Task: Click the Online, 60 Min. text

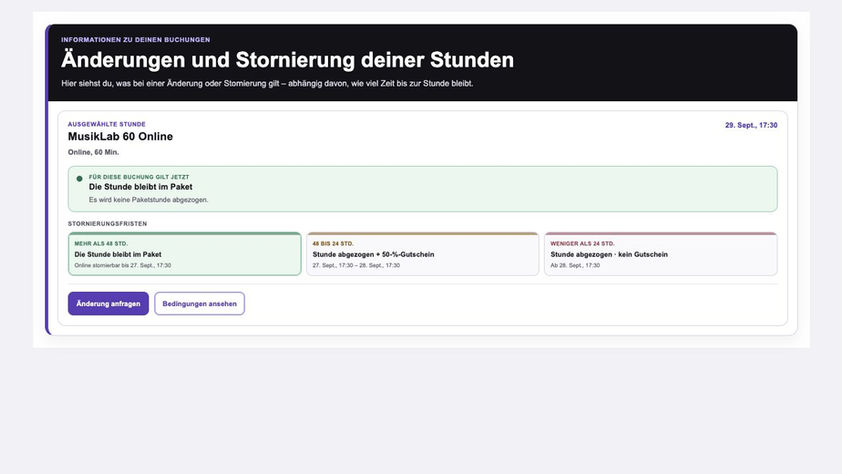Action: tap(93, 152)
